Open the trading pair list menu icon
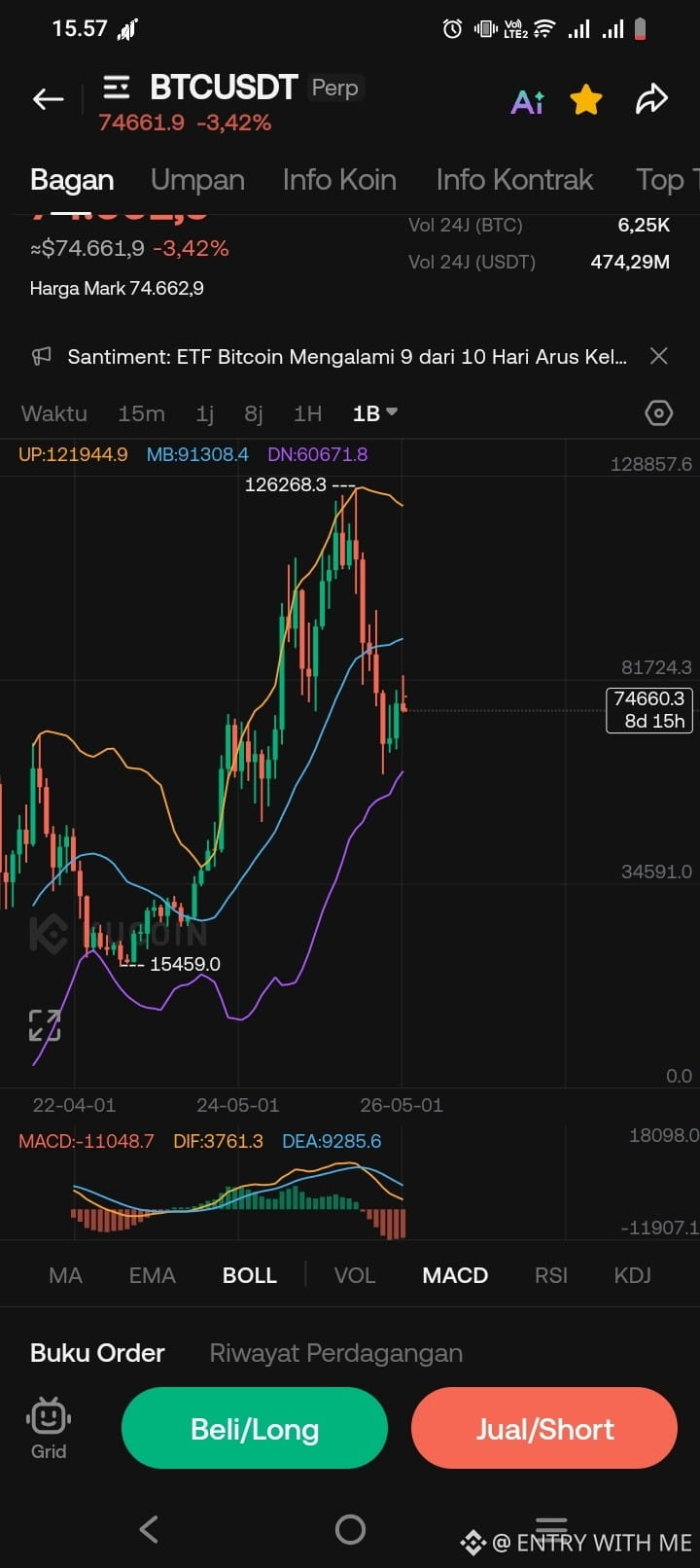Viewport: 700px width, 1568px height. (x=116, y=88)
